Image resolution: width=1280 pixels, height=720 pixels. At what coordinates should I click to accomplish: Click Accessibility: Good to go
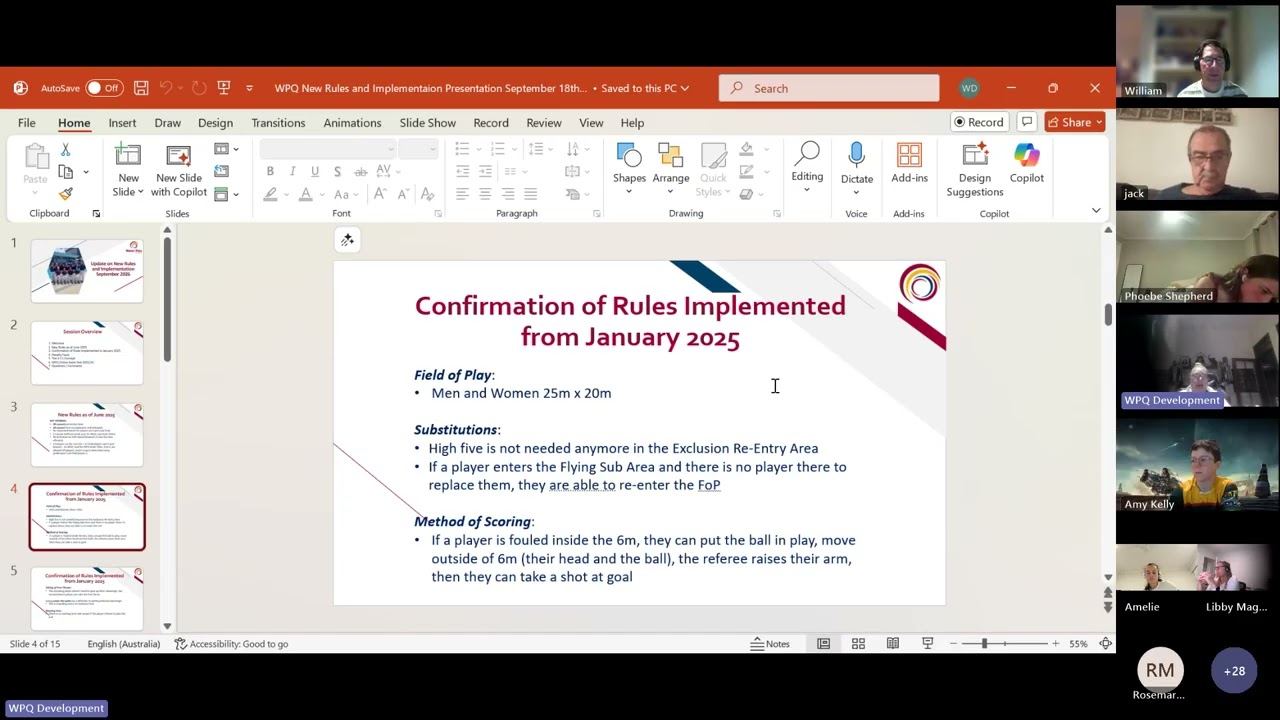click(x=231, y=644)
